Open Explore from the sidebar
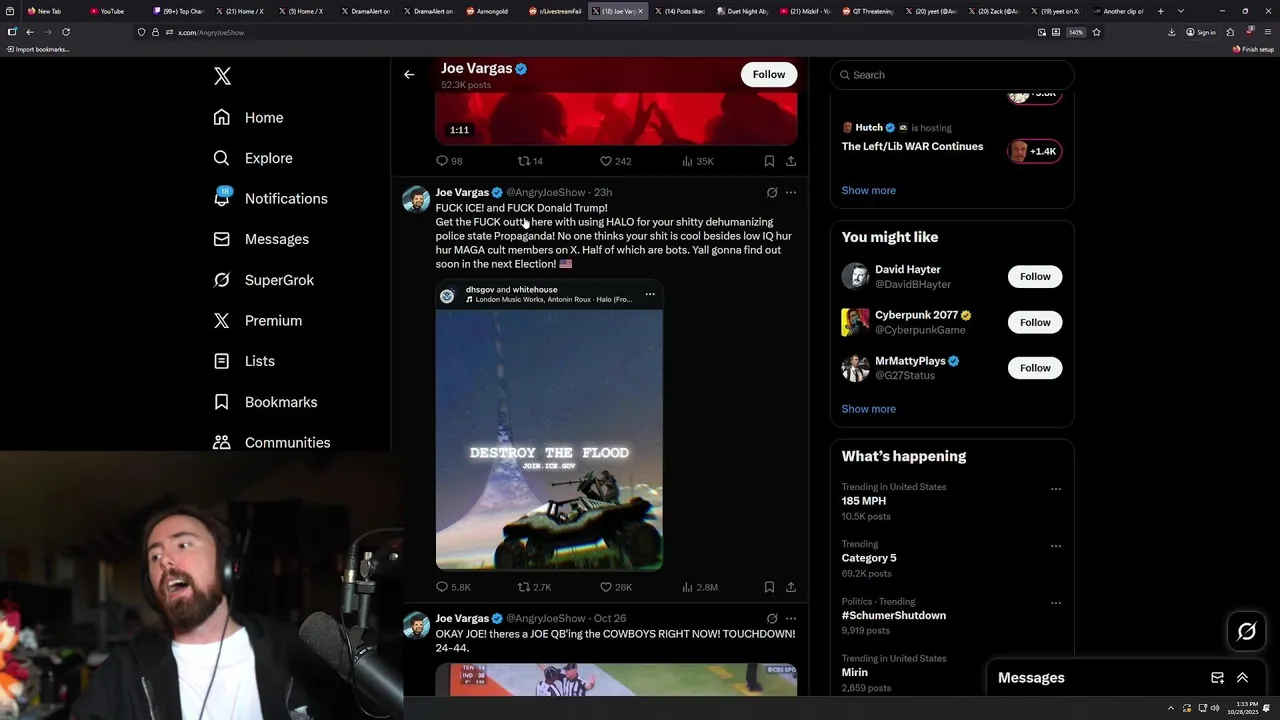This screenshot has width=1280, height=720. (x=253, y=158)
